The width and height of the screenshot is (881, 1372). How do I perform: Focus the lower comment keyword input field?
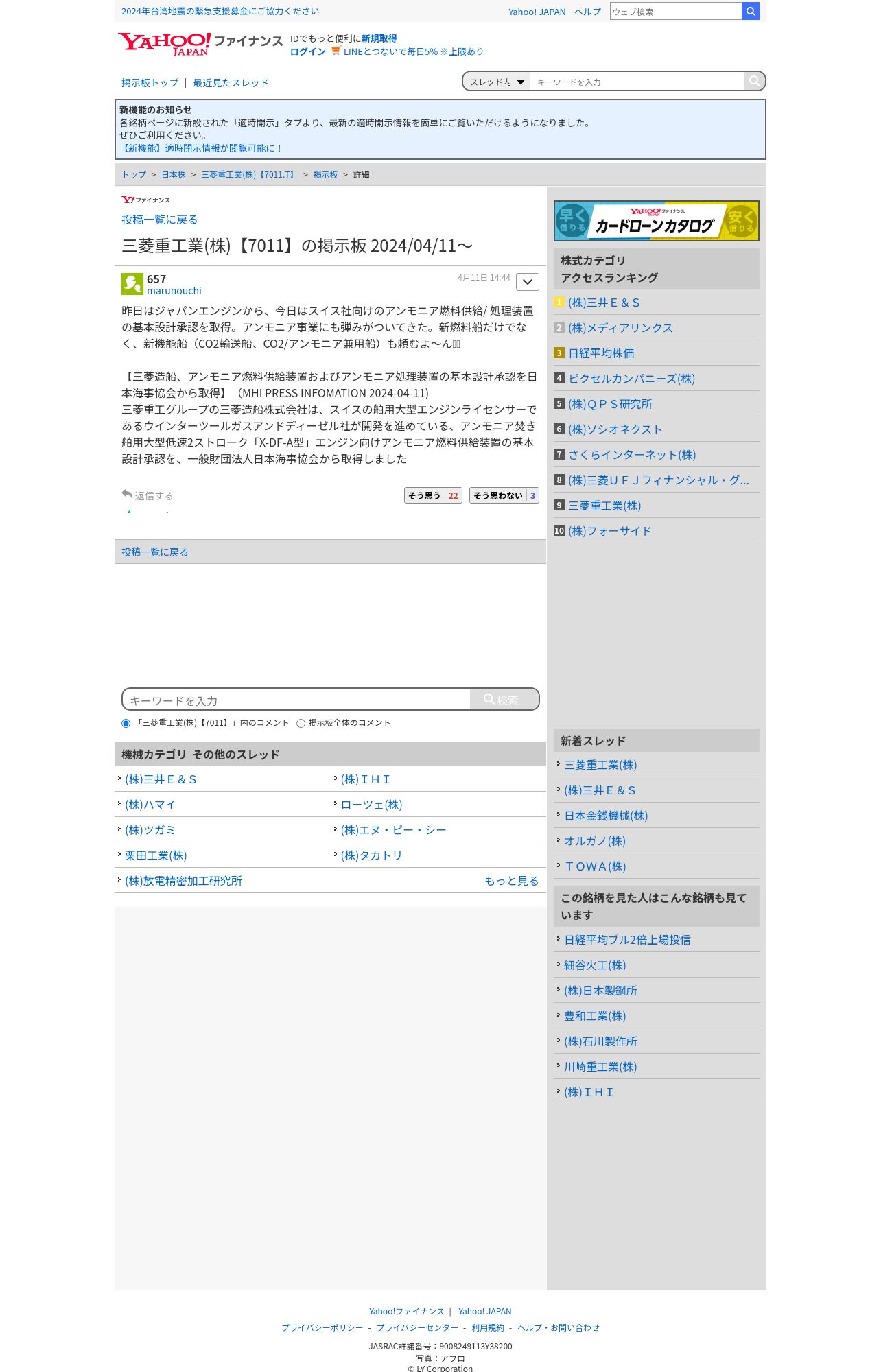tap(296, 700)
